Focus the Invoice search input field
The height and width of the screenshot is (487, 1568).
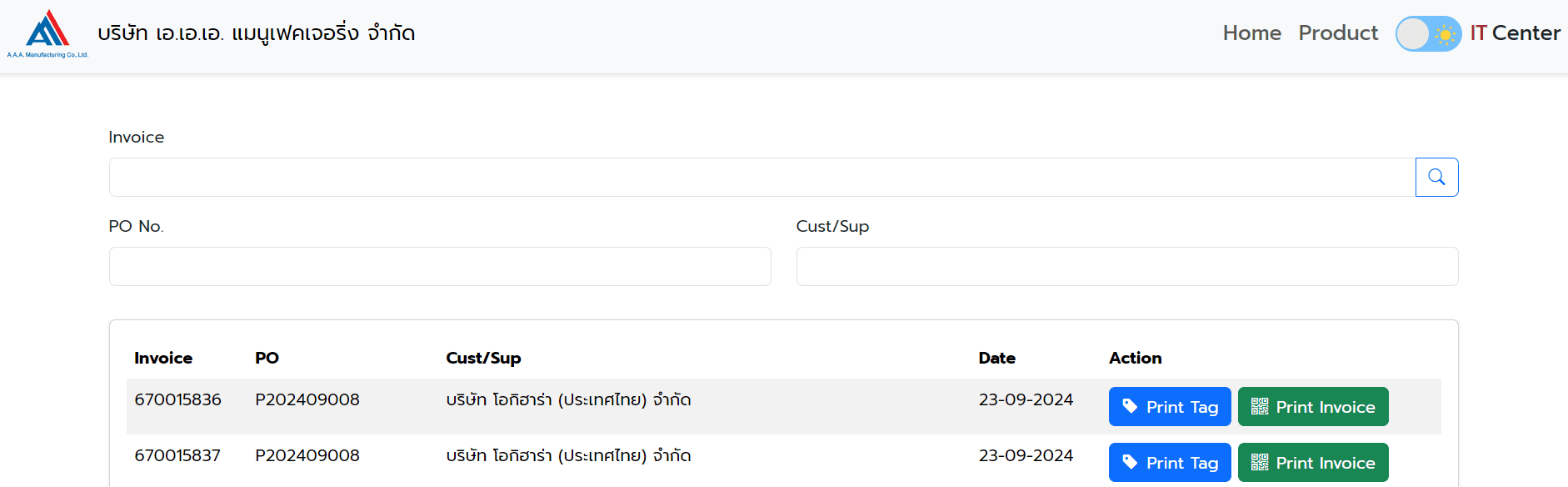(x=762, y=177)
